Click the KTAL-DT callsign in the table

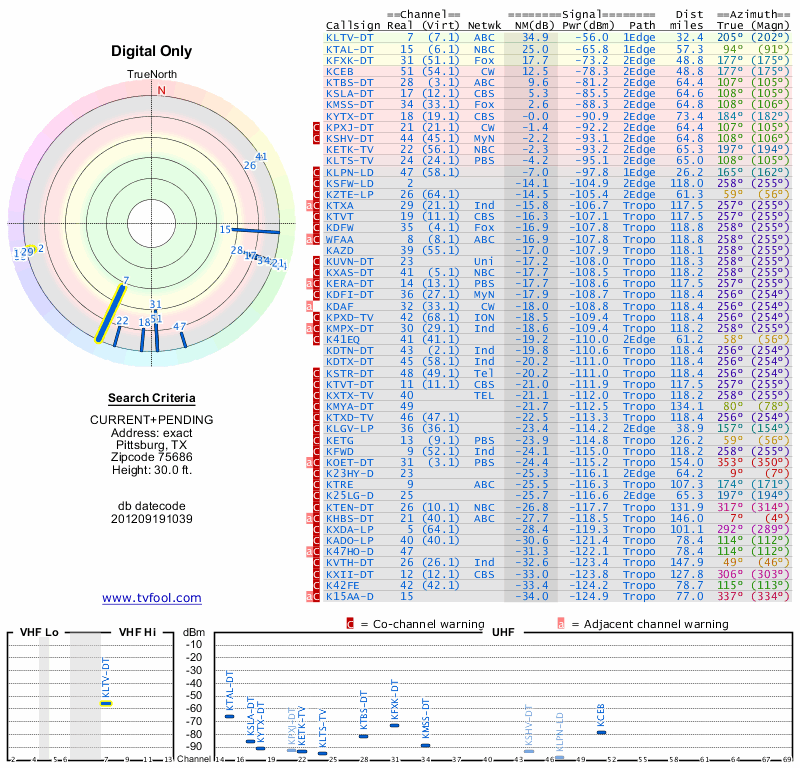click(x=350, y=48)
